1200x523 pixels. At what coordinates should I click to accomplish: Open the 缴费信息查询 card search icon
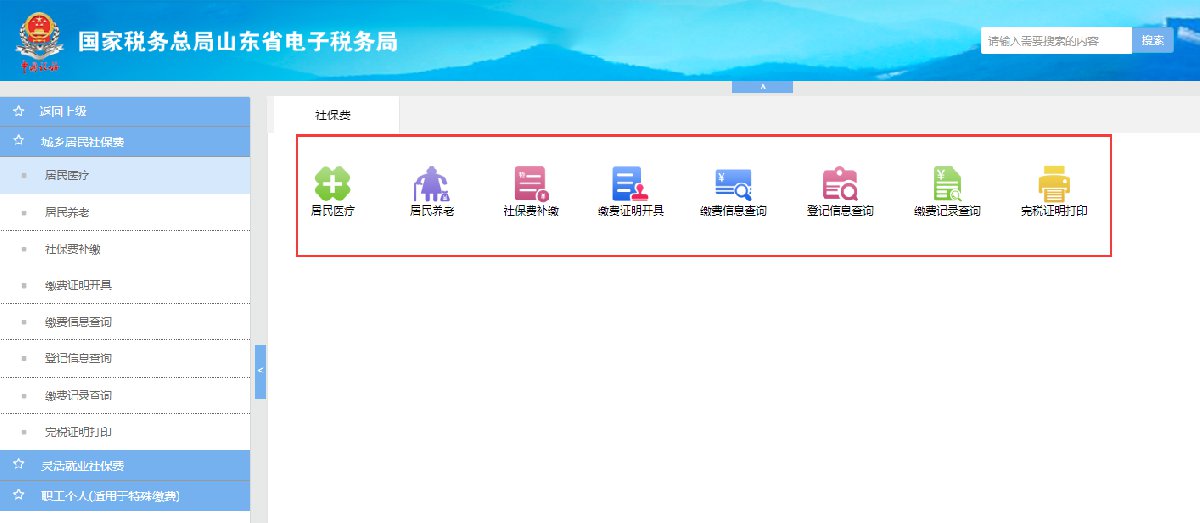point(733,184)
